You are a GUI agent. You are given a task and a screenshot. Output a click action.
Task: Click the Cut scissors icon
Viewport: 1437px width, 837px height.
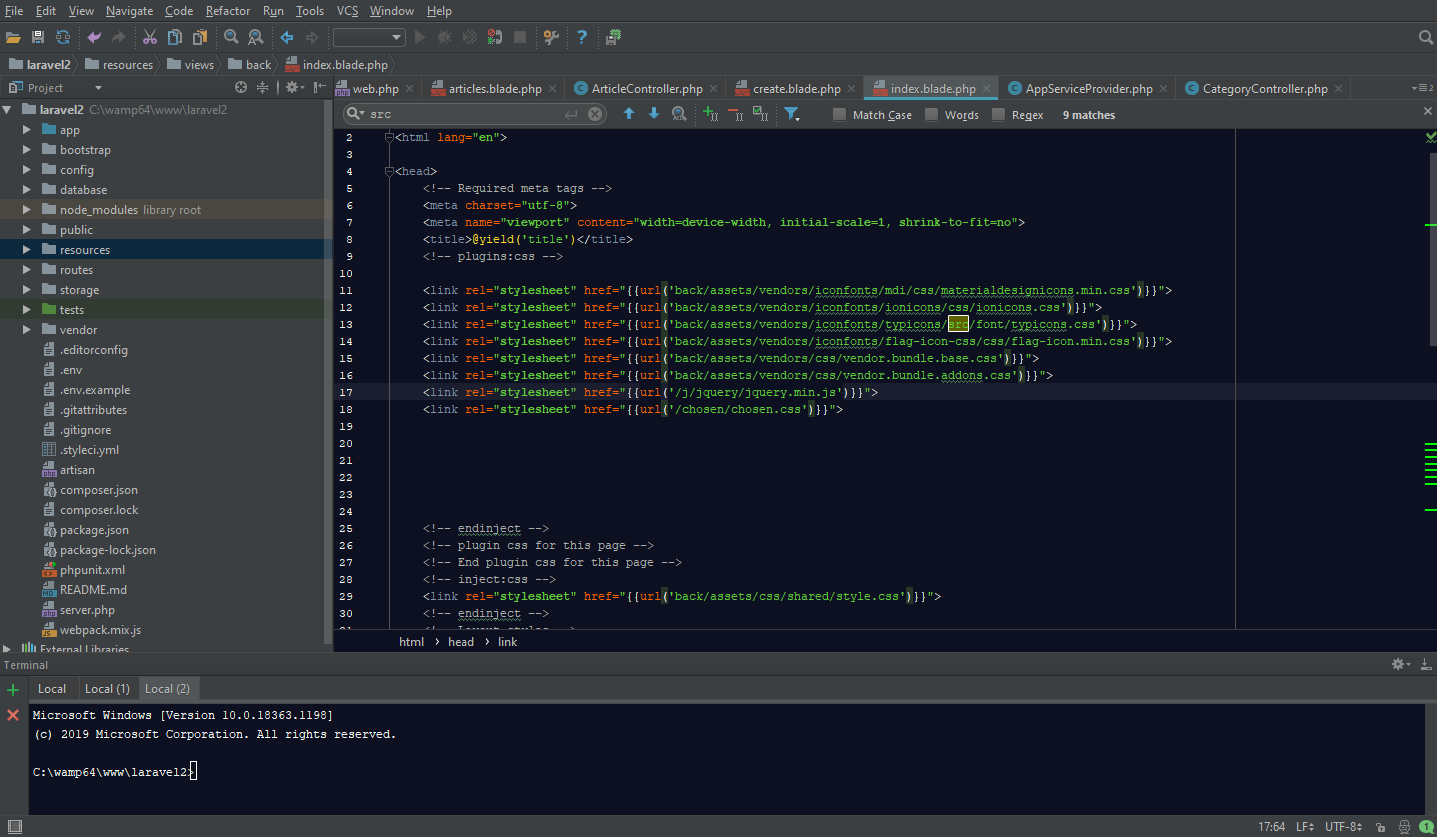[x=150, y=37]
